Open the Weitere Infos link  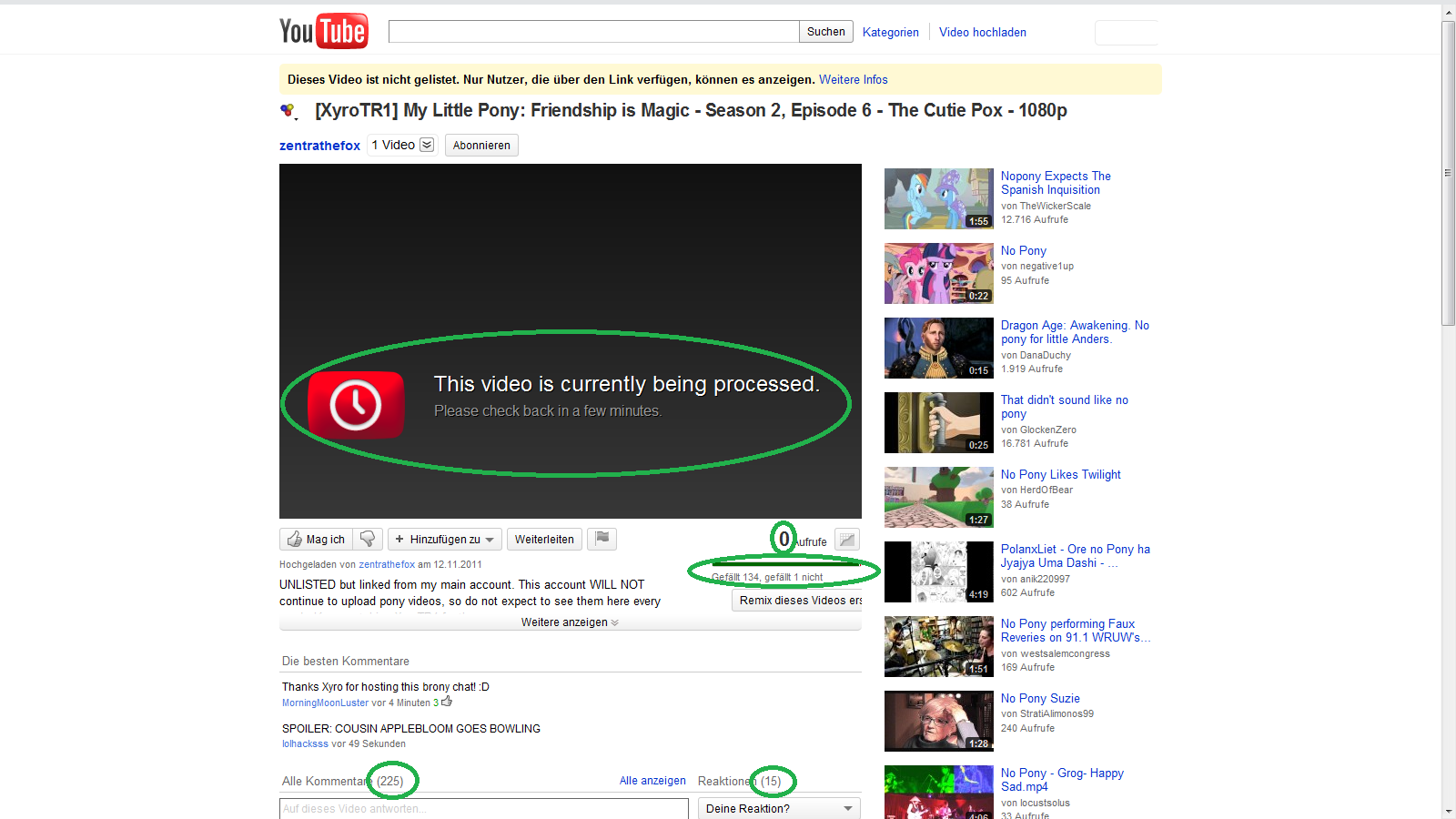854,79
